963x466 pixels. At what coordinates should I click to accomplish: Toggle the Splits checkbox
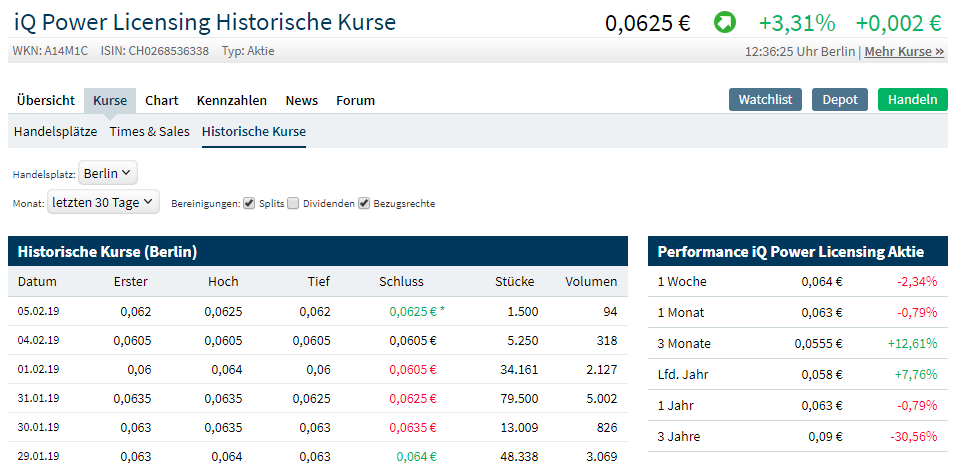249,203
